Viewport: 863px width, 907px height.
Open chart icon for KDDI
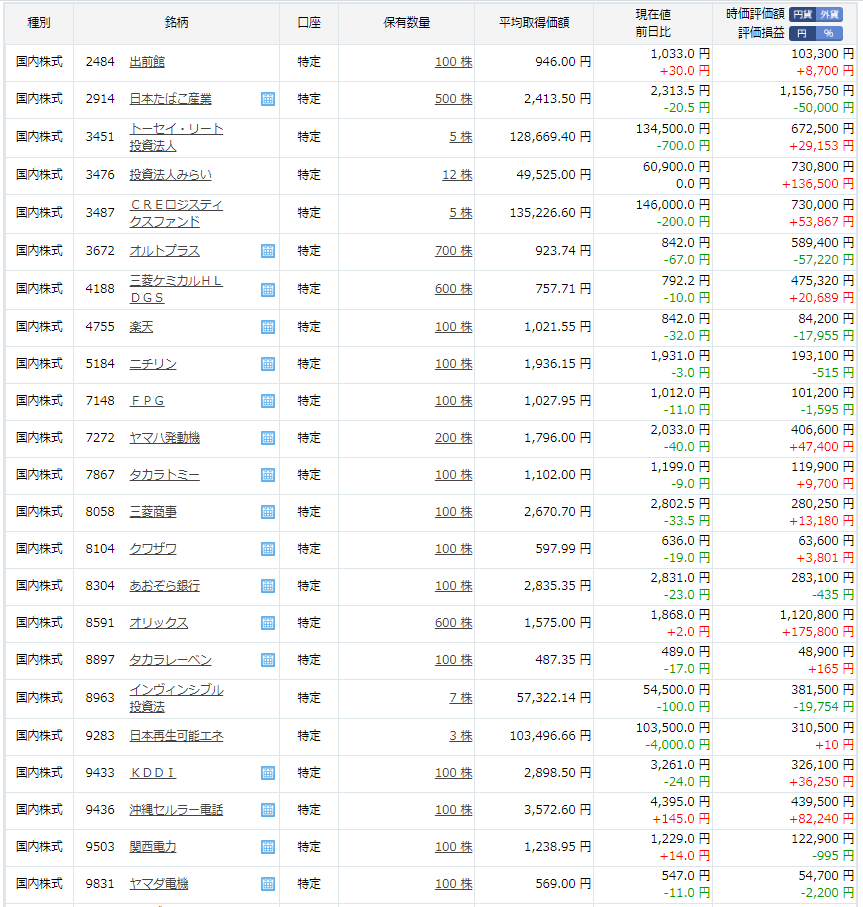pyautogui.click(x=268, y=773)
